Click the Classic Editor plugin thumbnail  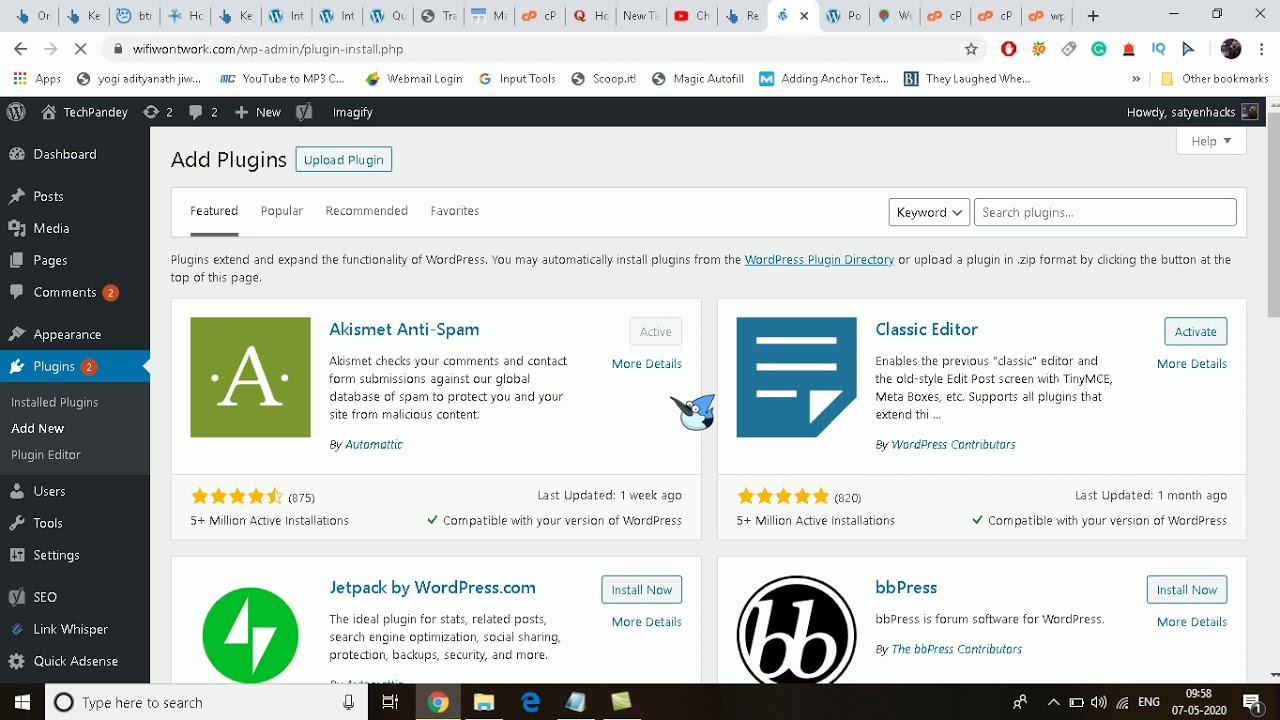click(796, 377)
